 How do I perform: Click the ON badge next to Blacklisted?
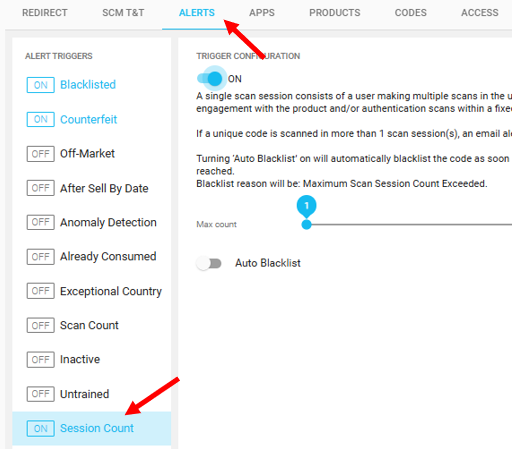click(x=41, y=85)
